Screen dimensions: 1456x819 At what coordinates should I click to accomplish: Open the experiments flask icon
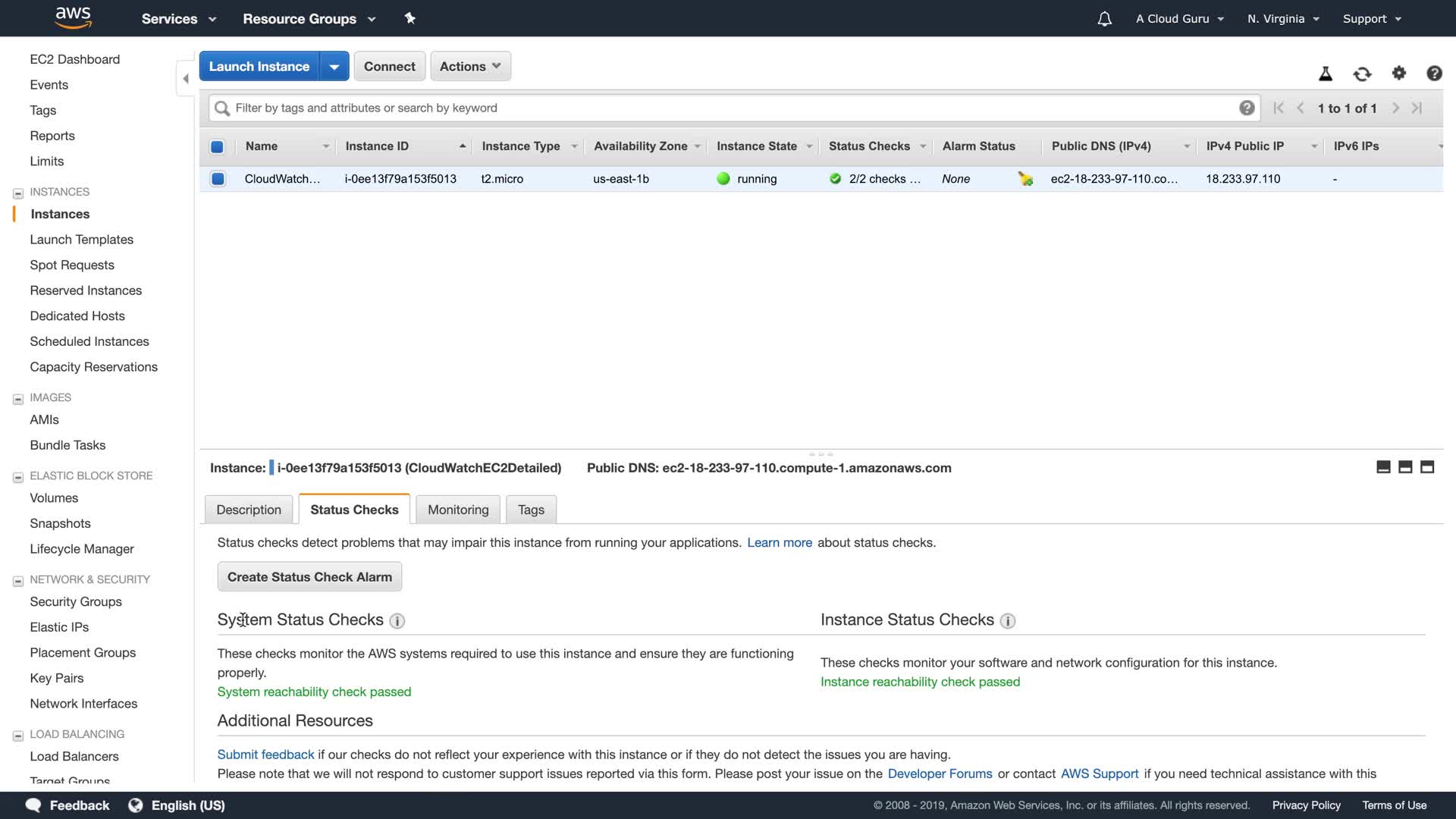tap(1326, 74)
